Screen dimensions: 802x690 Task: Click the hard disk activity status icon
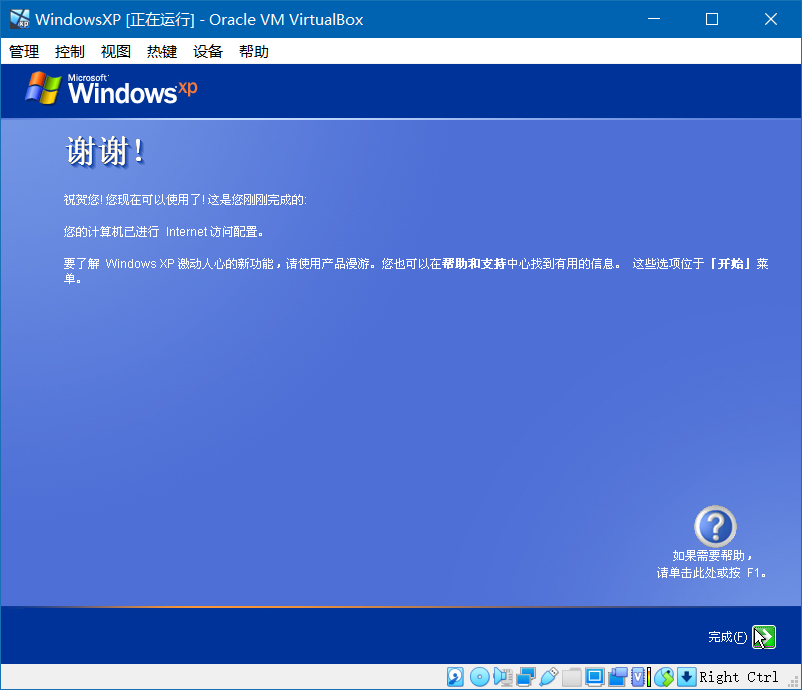tap(455, 677)
